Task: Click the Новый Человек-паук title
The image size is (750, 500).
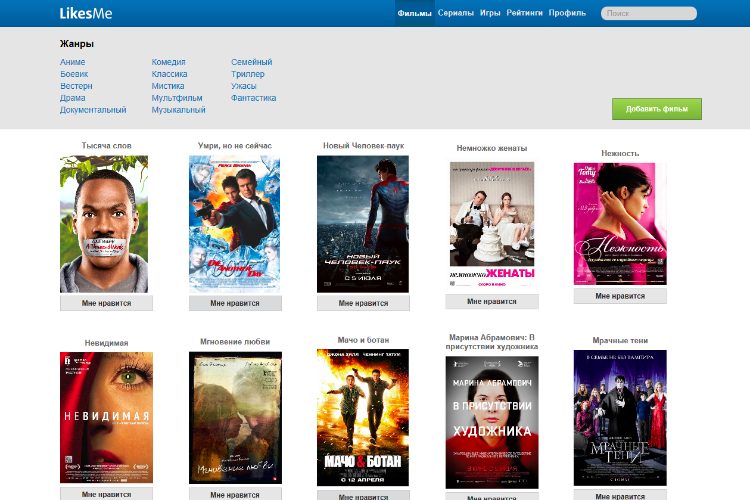Action: click(x=364, y=145)
